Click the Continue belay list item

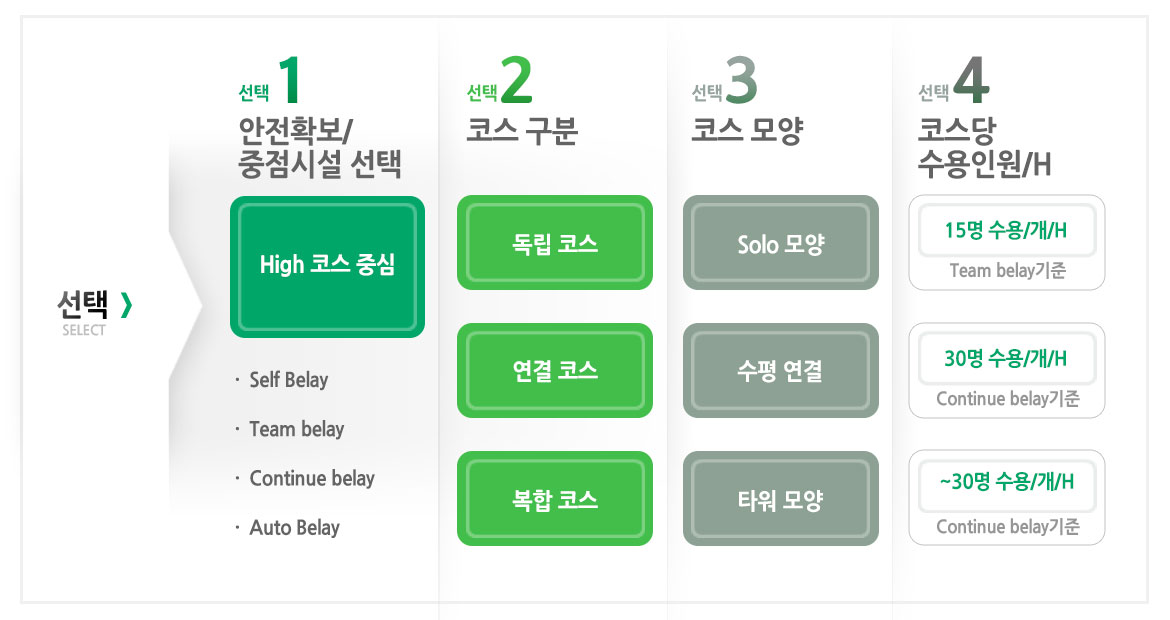point(312,478)
